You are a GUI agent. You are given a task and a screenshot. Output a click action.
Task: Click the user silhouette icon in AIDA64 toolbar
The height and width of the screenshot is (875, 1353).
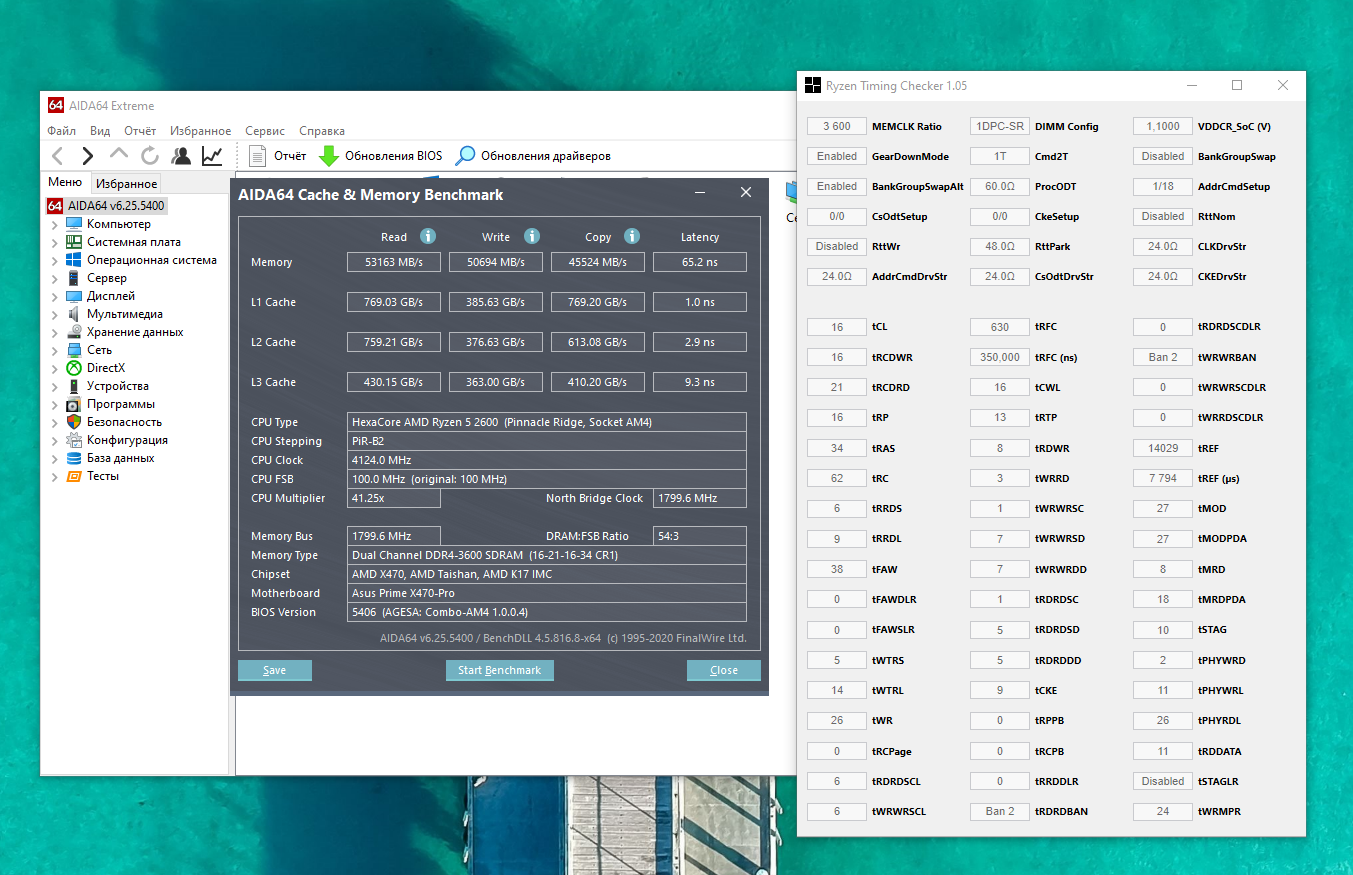(181, 156)
